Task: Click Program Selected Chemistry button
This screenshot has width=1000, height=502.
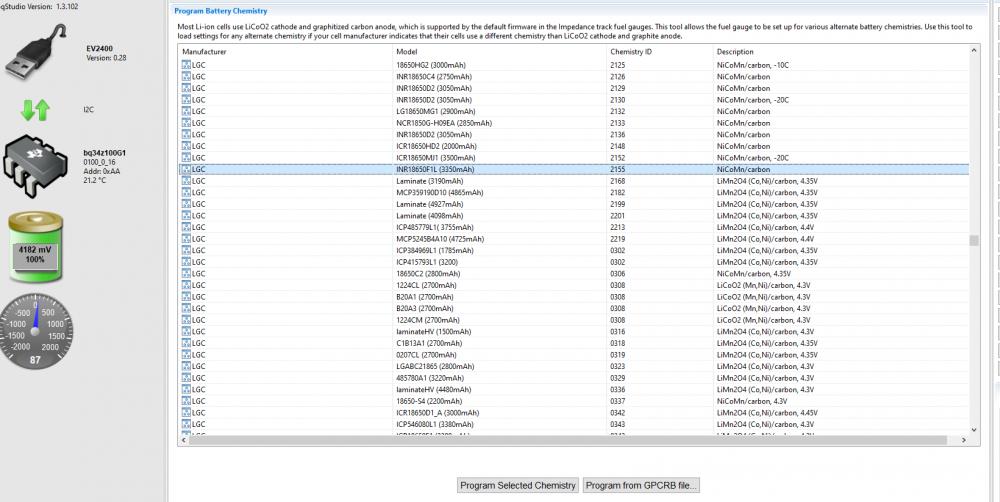Action: 518,485
